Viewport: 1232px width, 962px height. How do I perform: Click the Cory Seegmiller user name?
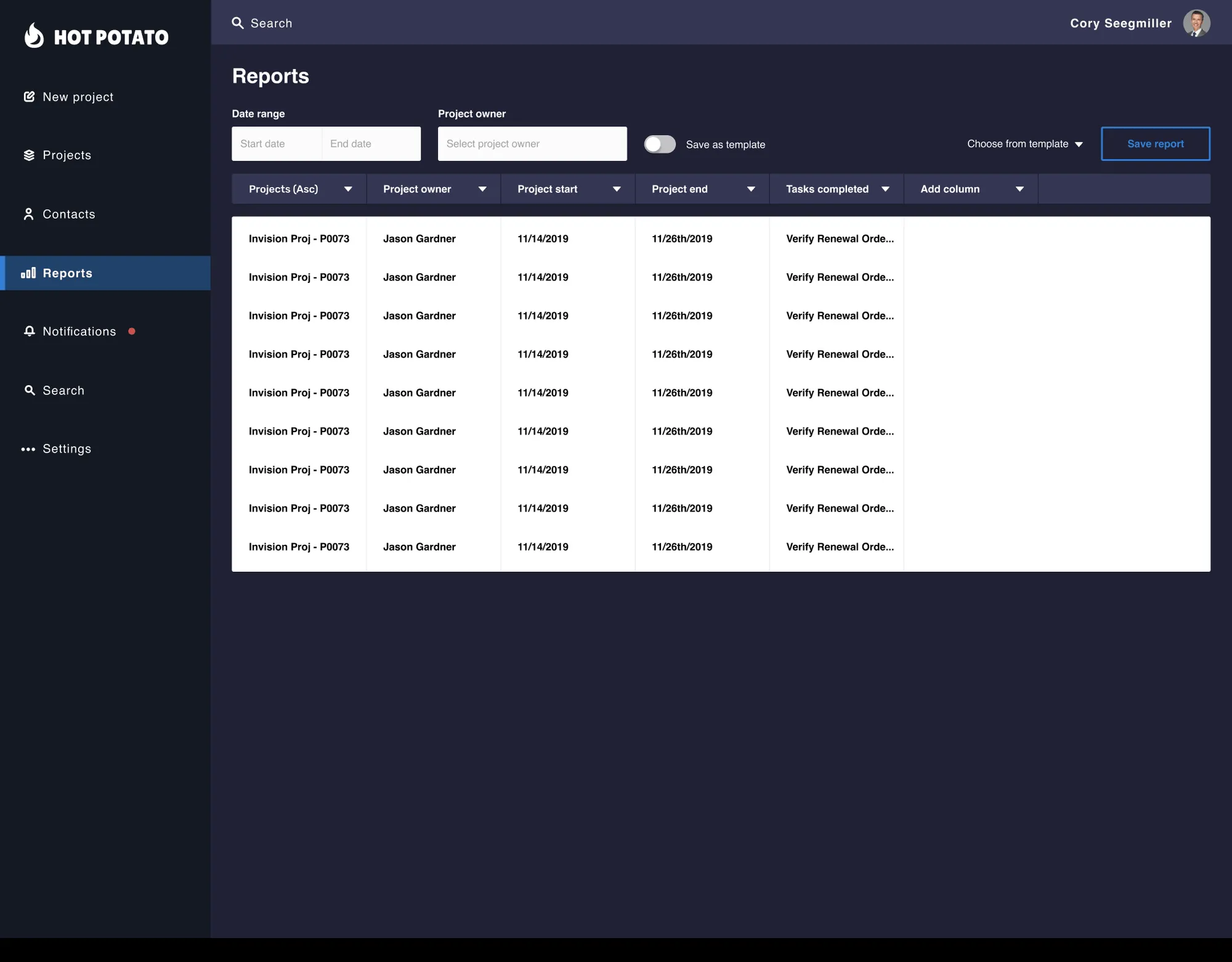(x=1121, y=23)
